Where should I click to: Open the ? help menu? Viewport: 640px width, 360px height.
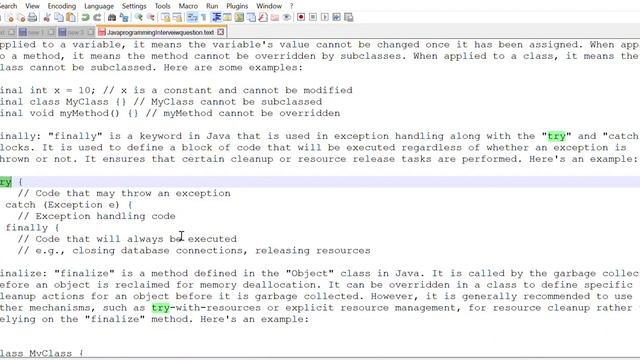291,6
